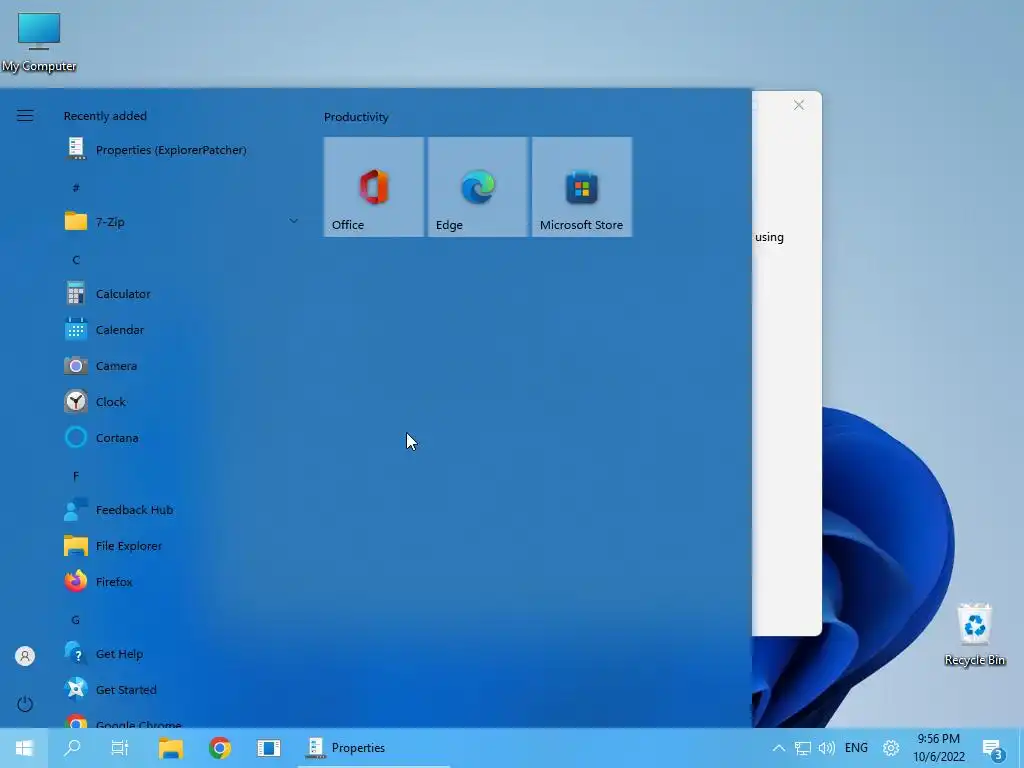This screenshot has height=768, width=1024.
Task: Click the Recently added heading
Action: coord(105,116)
